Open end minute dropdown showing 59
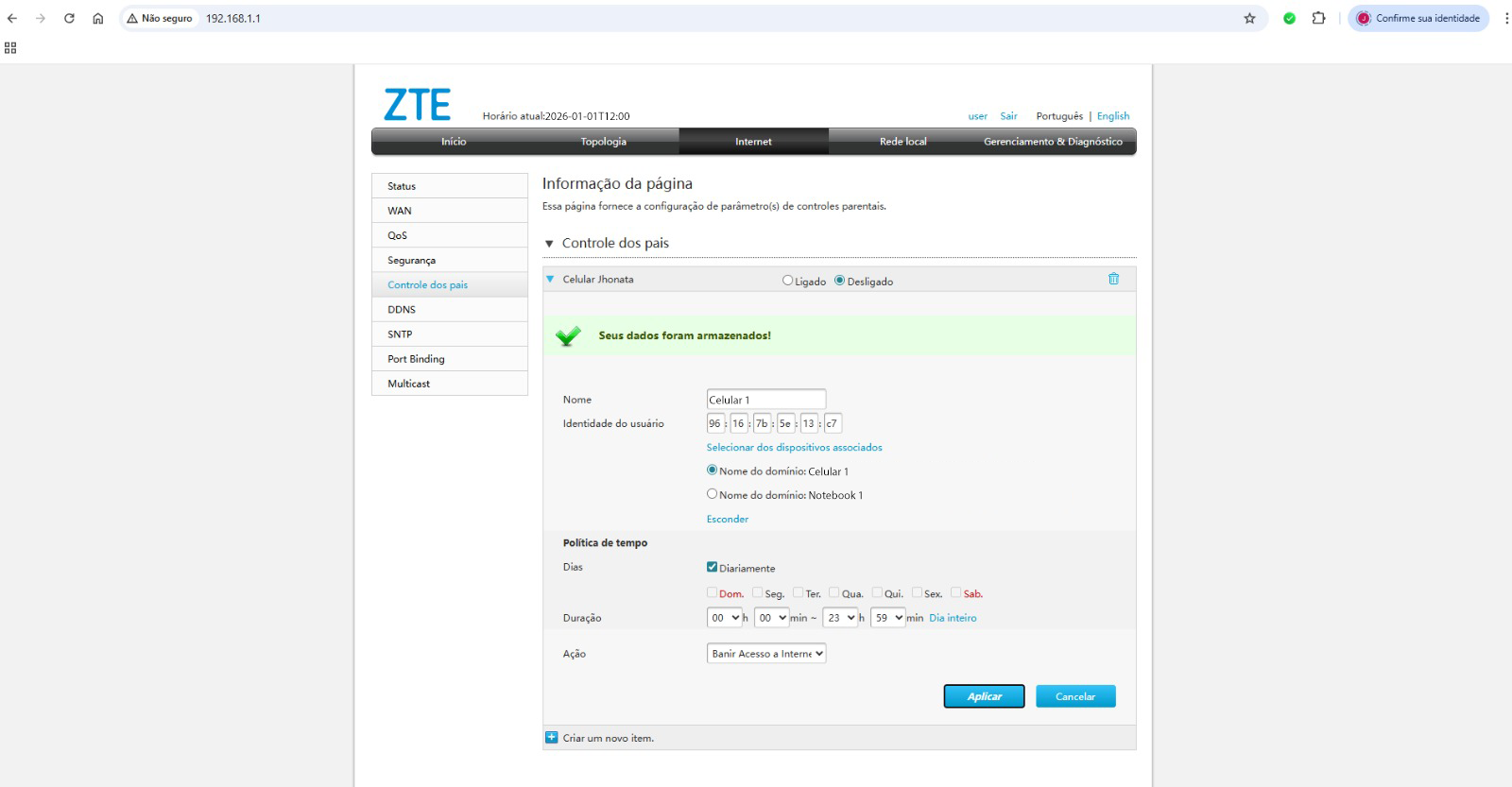 887,618
